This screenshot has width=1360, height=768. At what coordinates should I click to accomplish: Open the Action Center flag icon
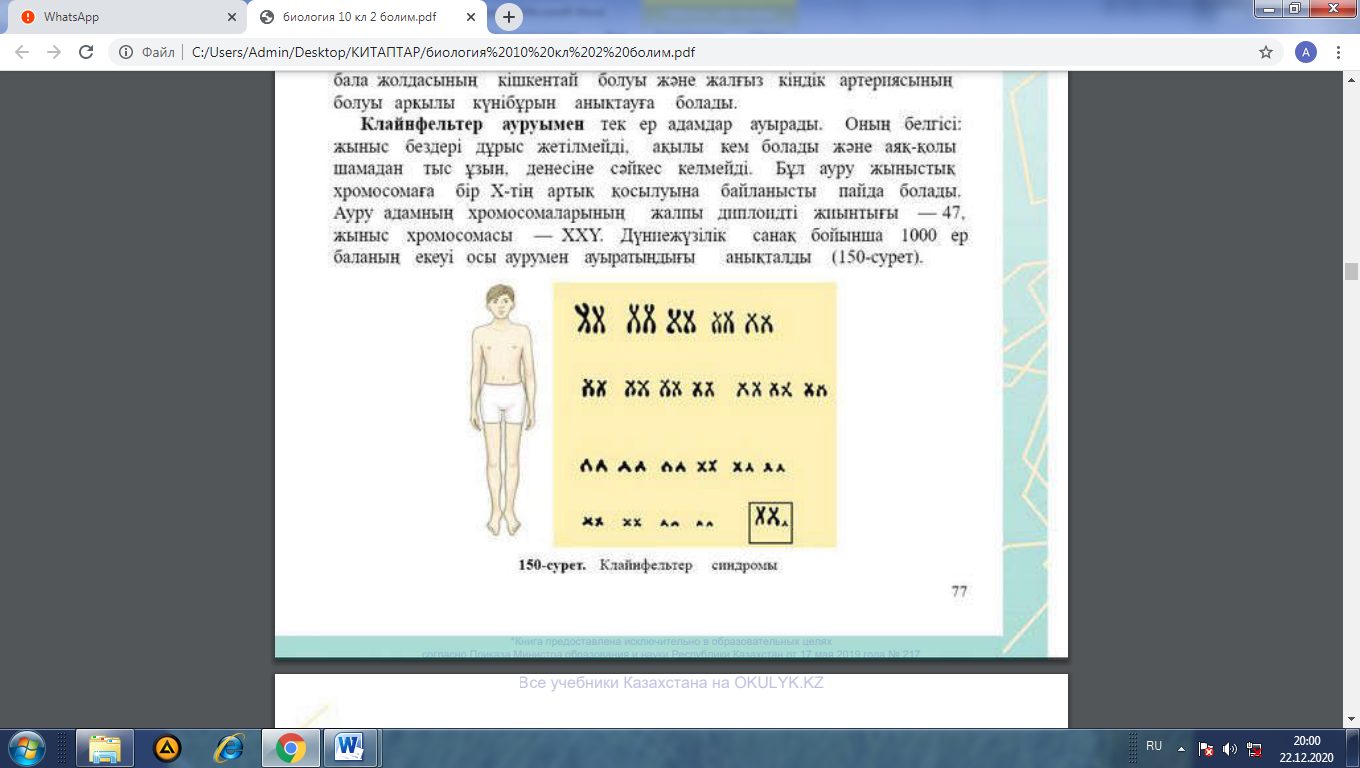click(1207, 749)
